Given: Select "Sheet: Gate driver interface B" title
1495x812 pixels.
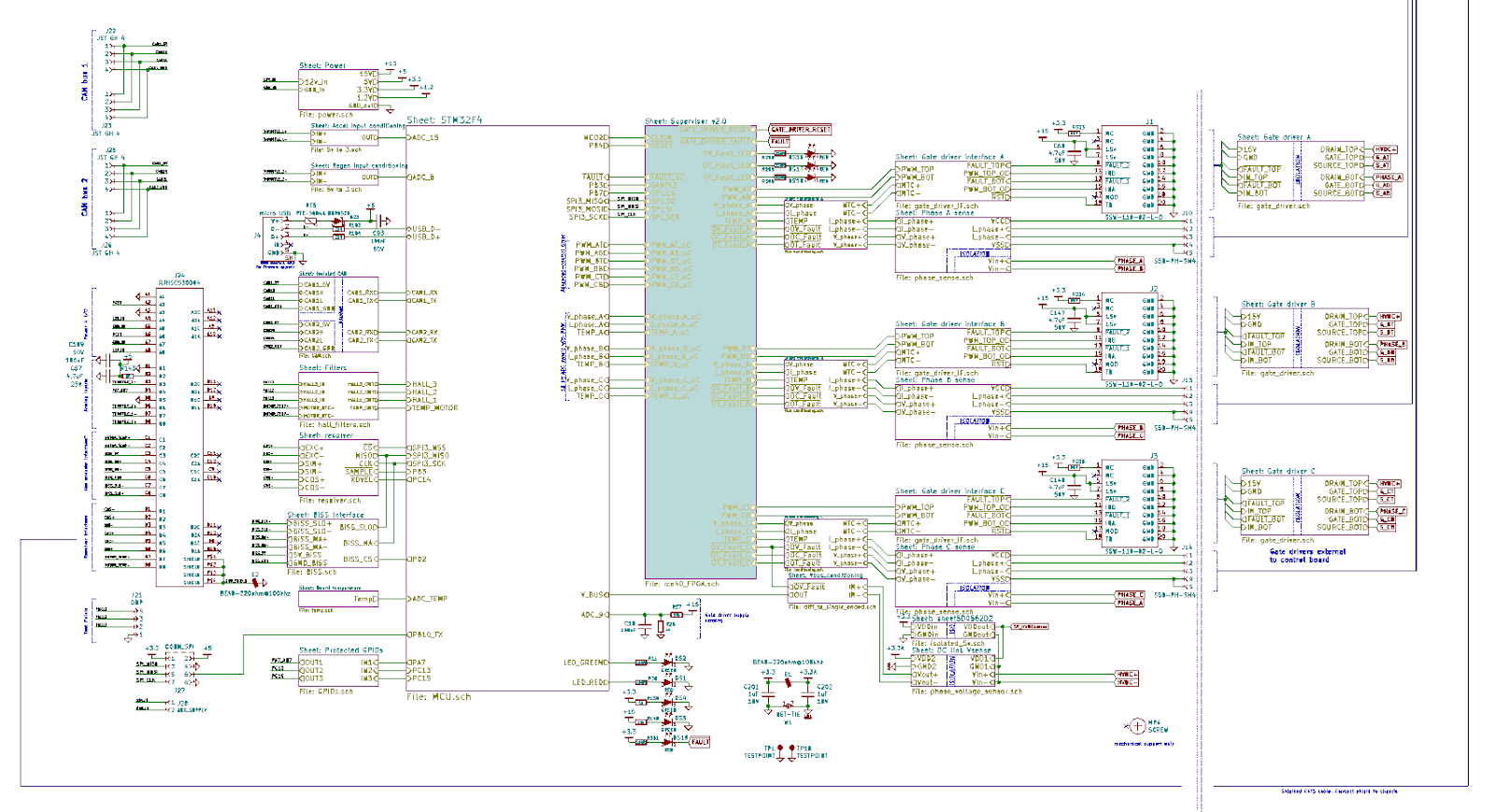Looking at the screenshot, I should (x=950, y=324).
